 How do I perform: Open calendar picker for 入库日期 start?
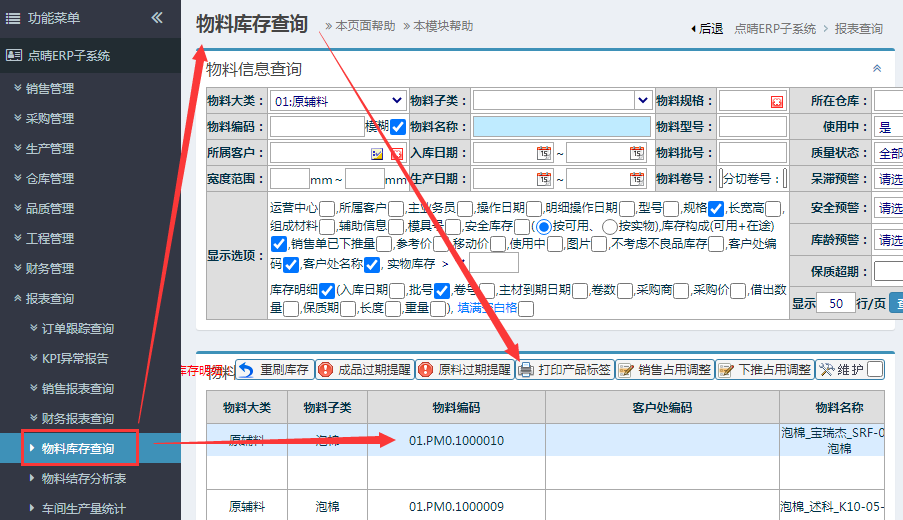point(543,153)
